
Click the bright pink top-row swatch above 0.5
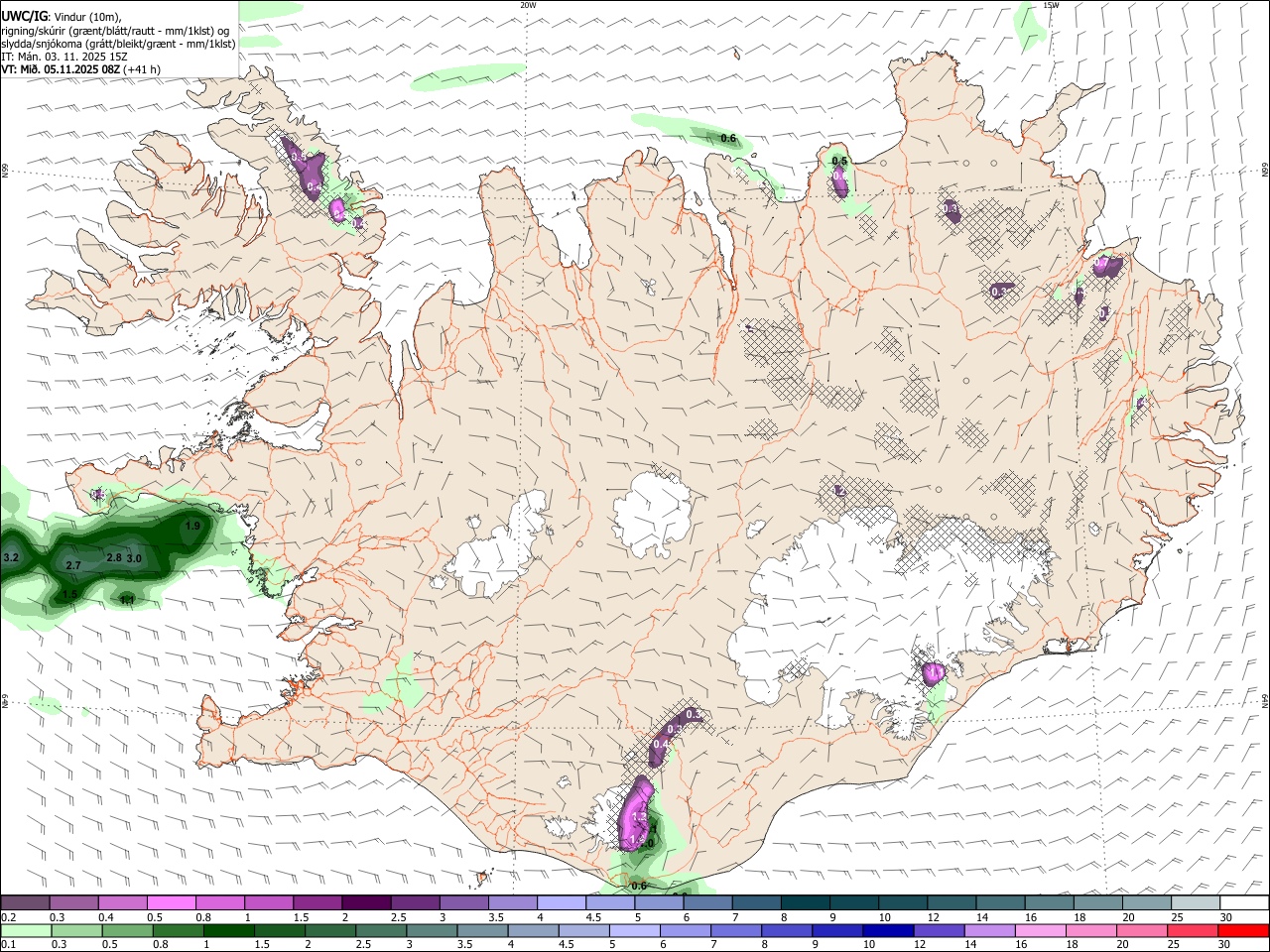pos(171,902)
